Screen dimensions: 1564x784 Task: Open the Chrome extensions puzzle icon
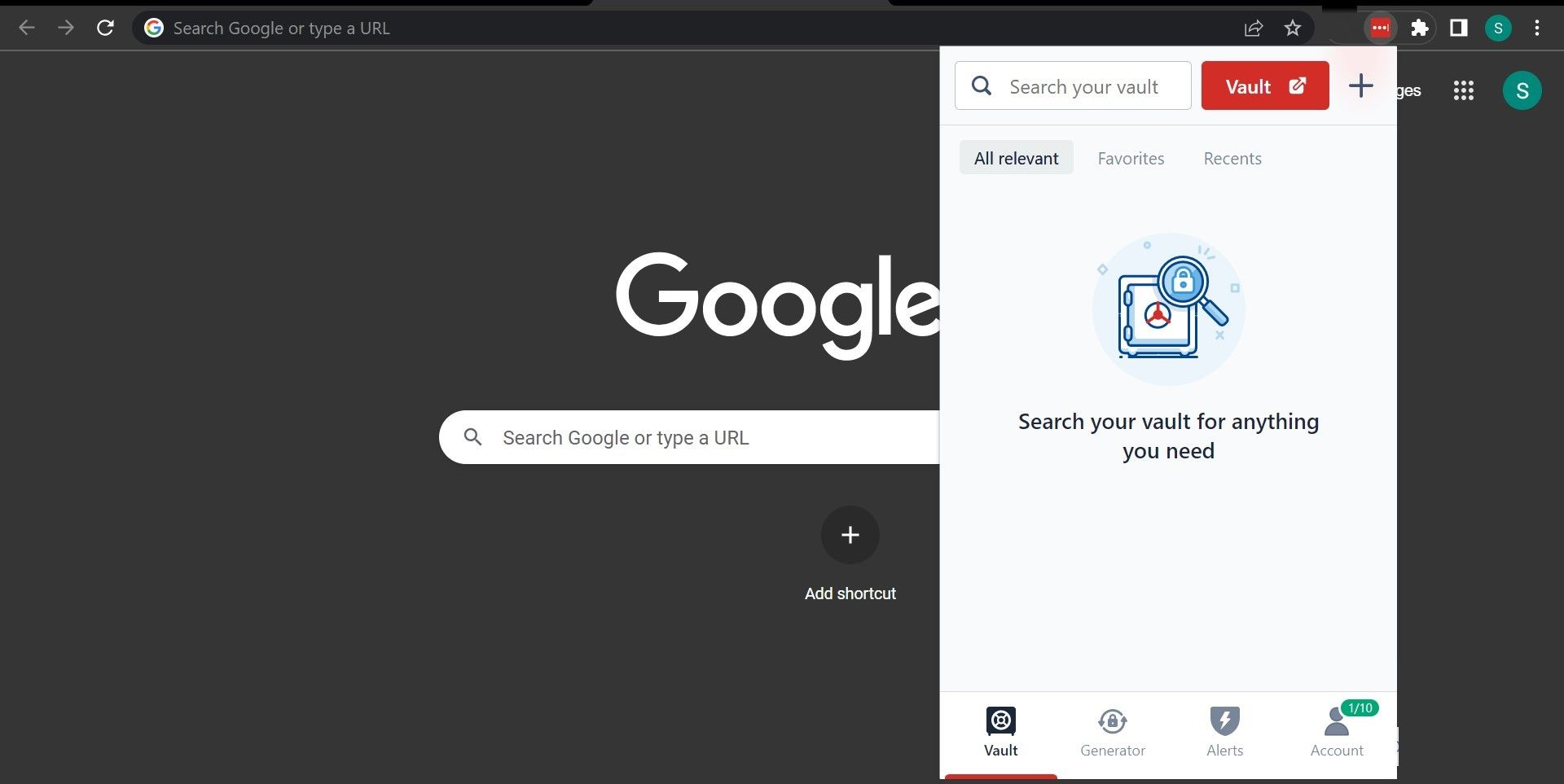pos(1420,27)
